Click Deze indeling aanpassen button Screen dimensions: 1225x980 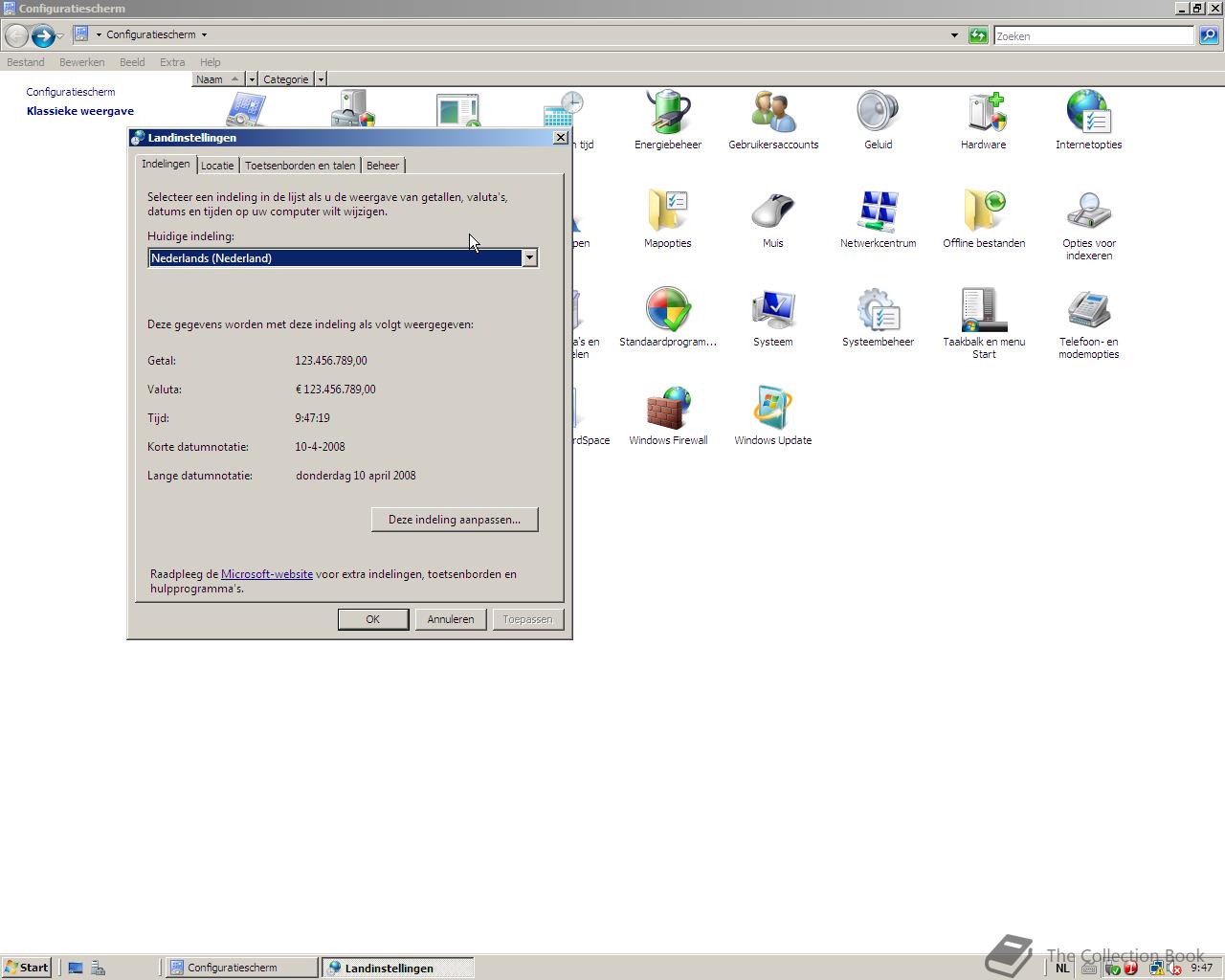(x=455, y=520)
